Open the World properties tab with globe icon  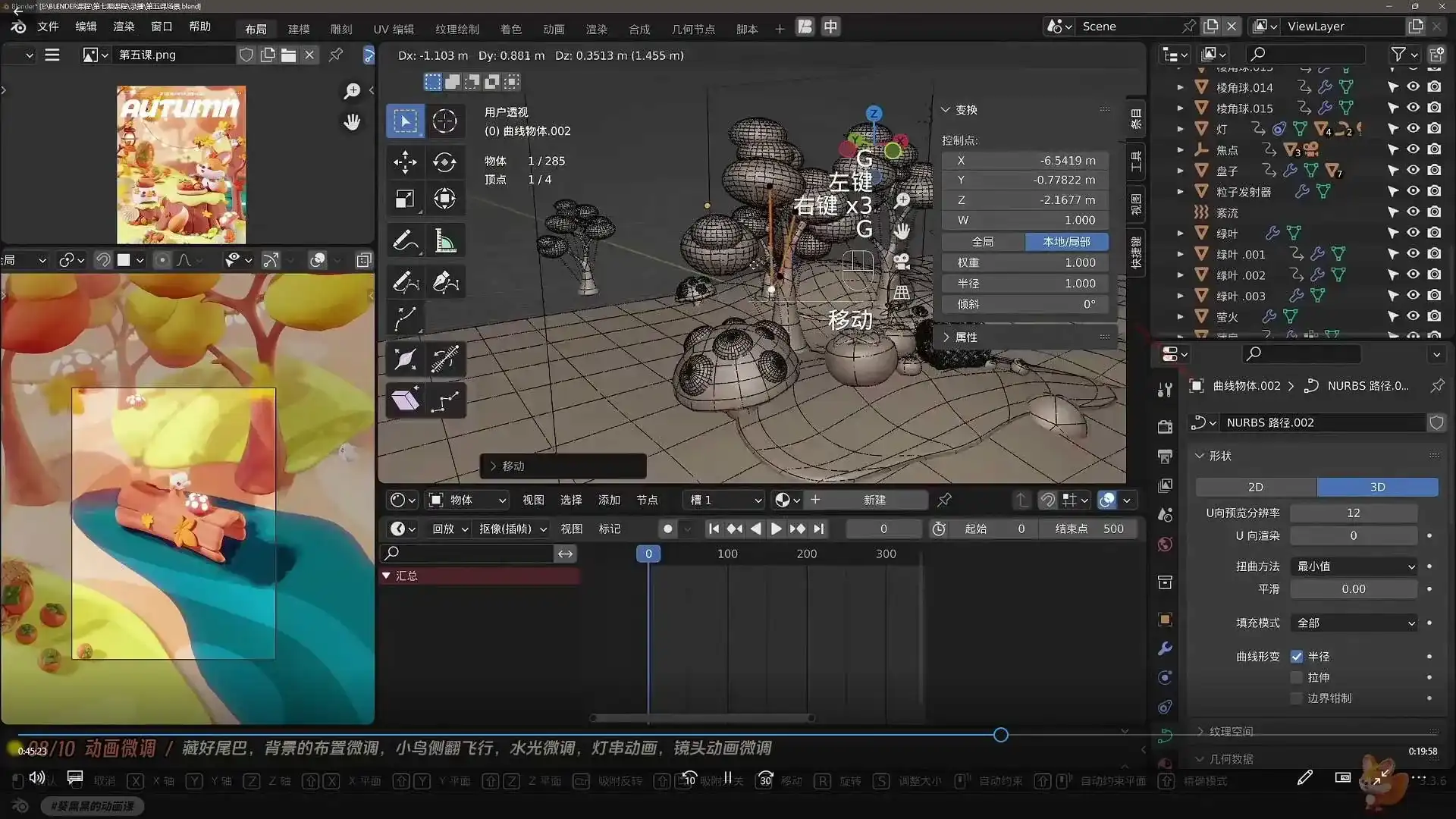(1165, 544)
